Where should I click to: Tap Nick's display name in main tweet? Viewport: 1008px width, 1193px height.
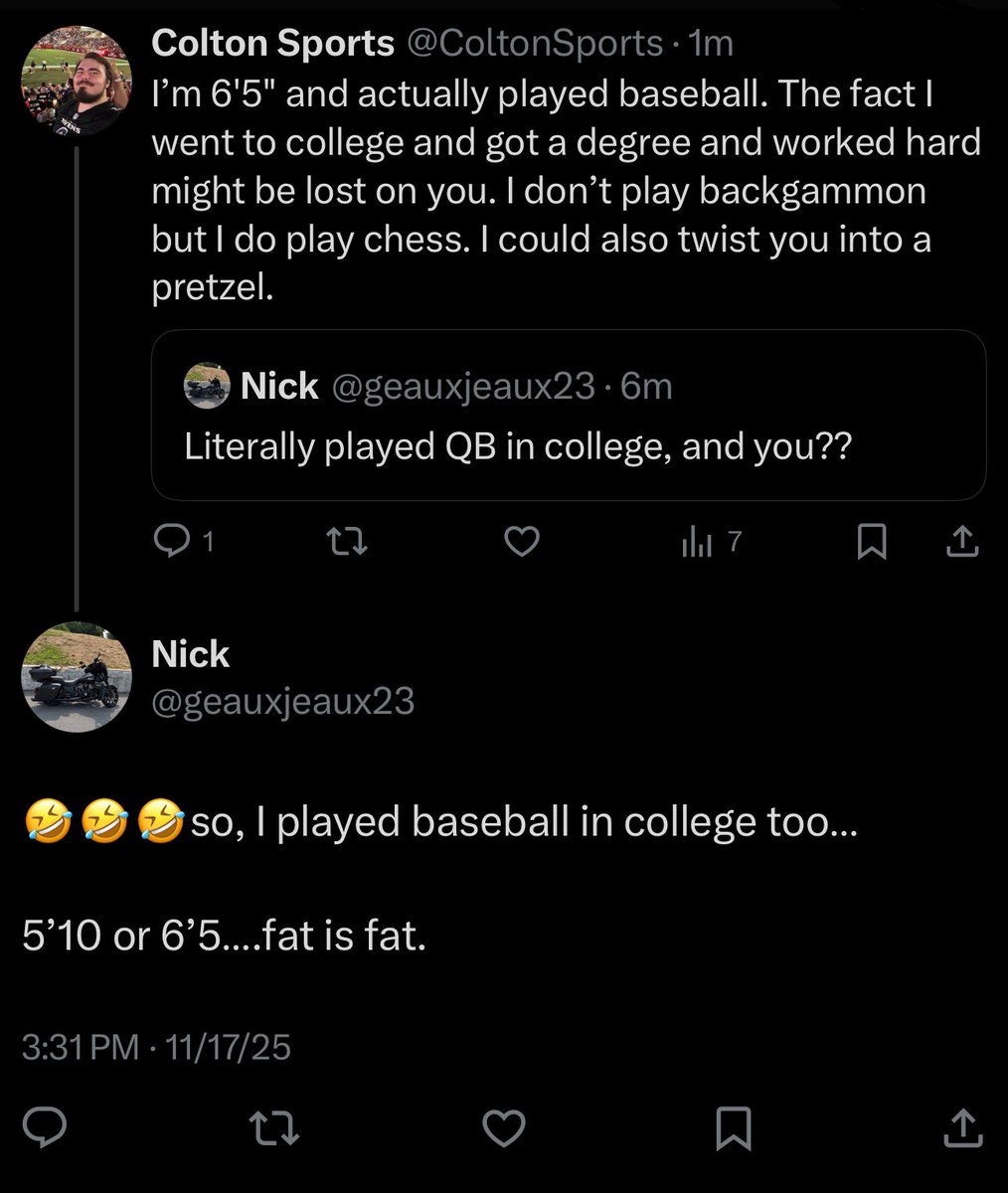[x=190, y=654]
